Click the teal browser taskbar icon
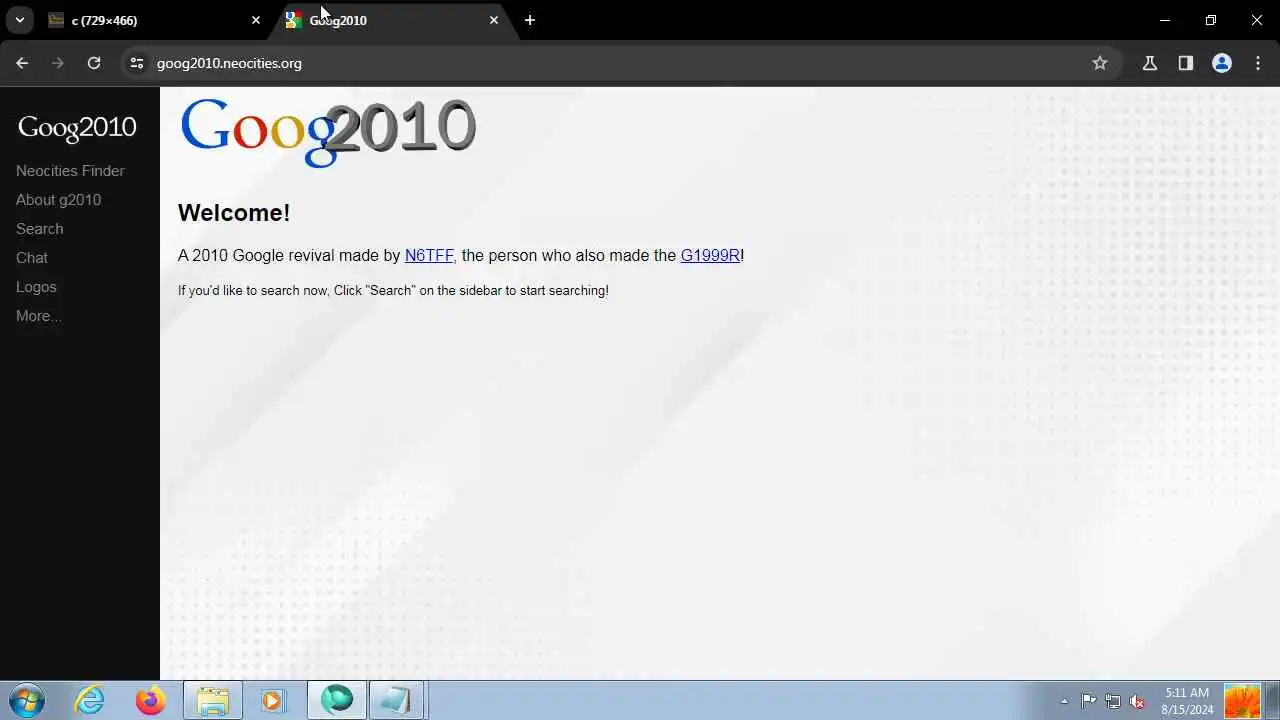 (x=337, y=700)
